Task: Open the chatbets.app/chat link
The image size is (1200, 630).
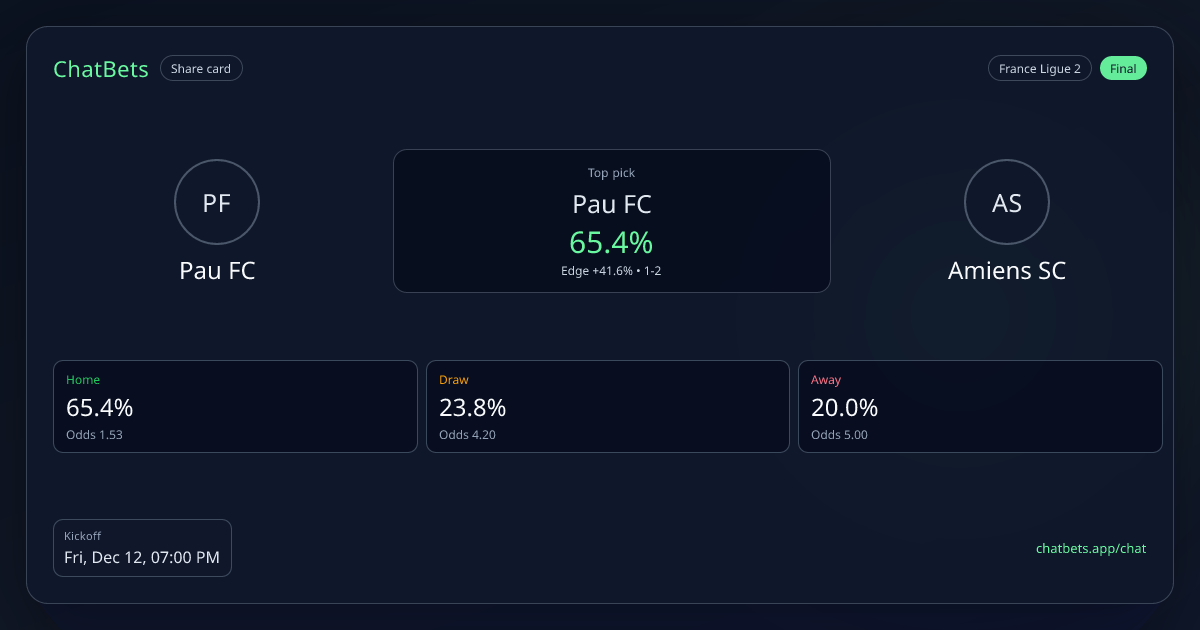Action: coord(1090,548)
